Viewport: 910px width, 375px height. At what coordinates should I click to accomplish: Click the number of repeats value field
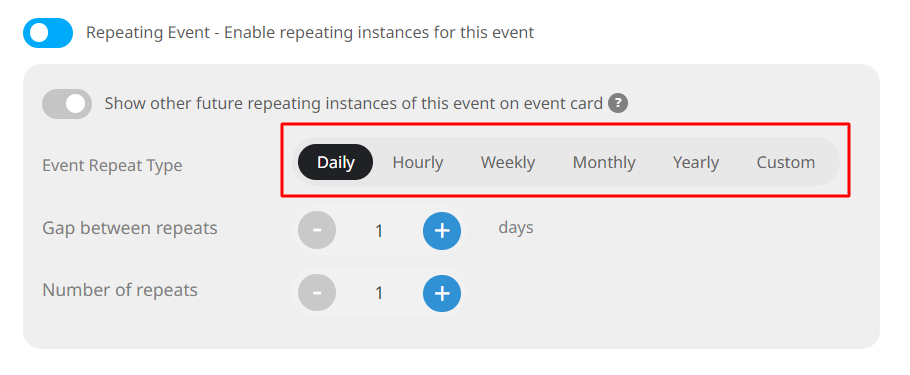(x=379, y=293)
